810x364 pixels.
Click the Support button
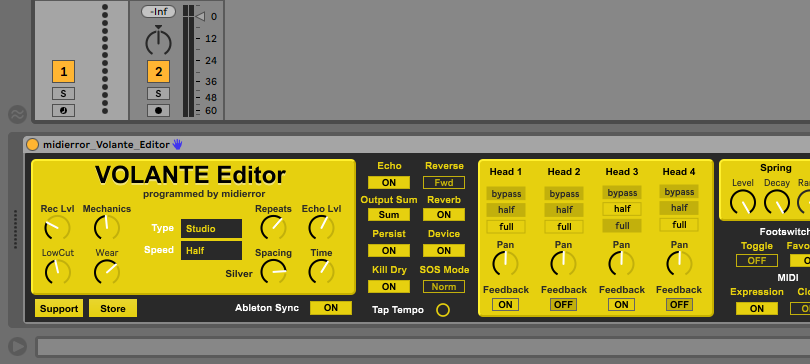59,308
